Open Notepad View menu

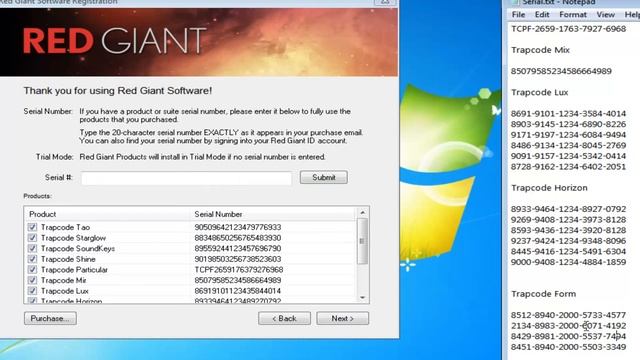pos(605,15)
